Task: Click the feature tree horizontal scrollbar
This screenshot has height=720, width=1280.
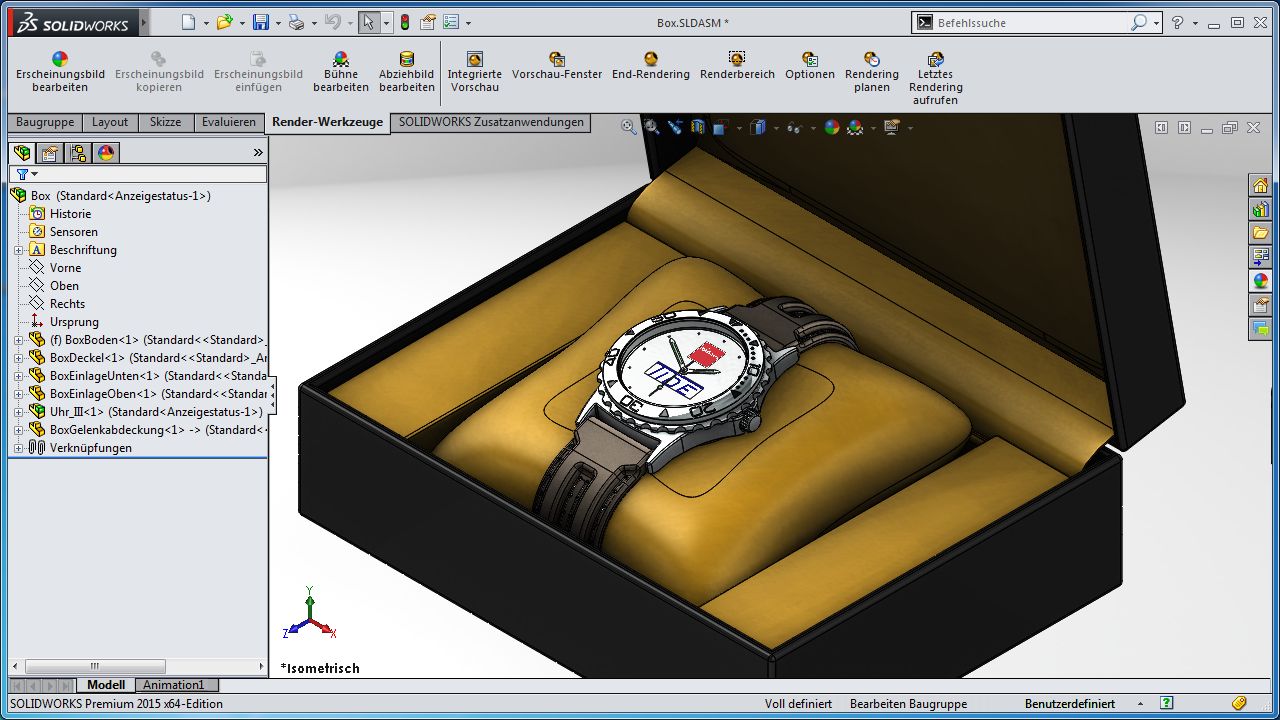Action: click(136, 666)
